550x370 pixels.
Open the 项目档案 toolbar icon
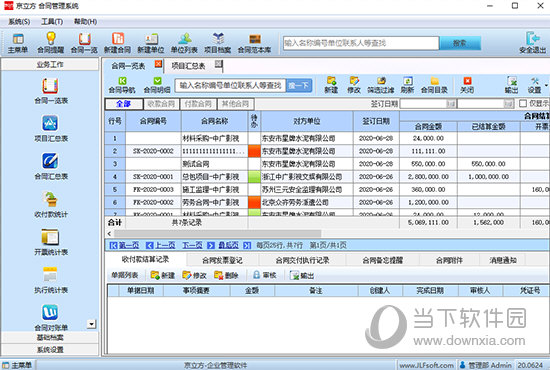tap(218, 43)
